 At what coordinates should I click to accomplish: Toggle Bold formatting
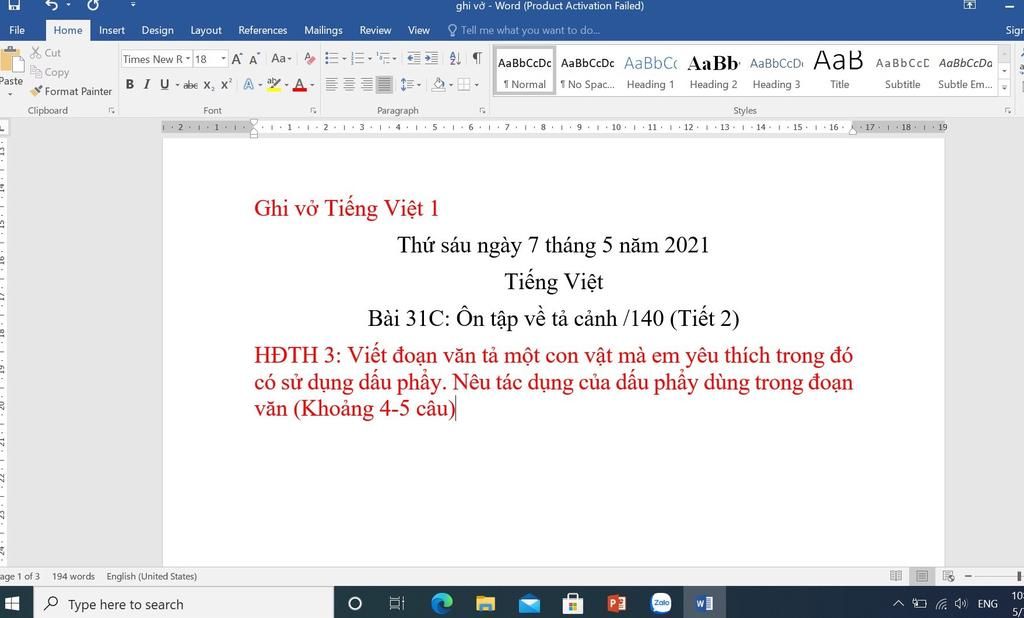129,84
